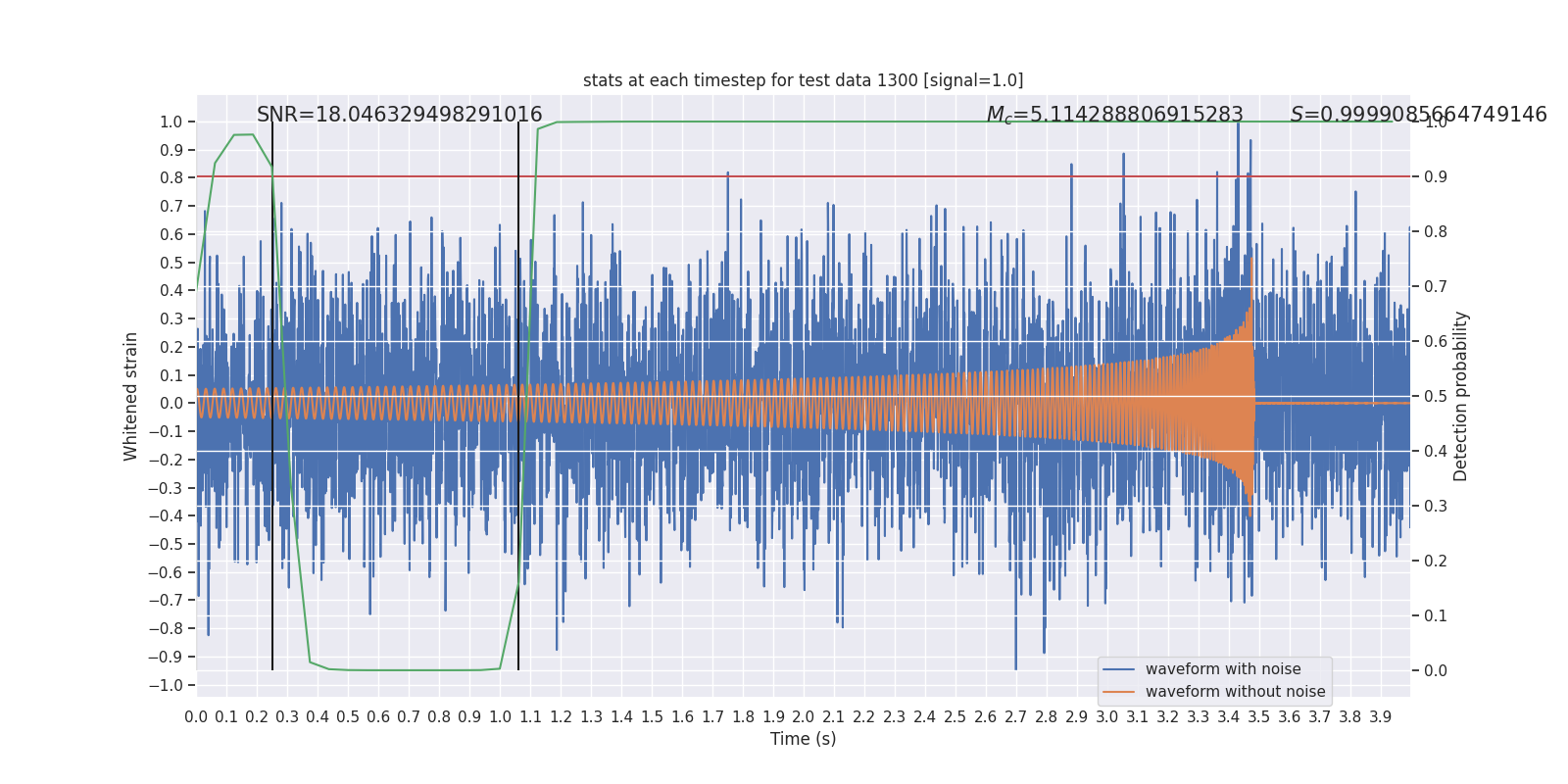Click the 2.0 tick label on time axis
Image resolution: width=1568 pixels, height=784 pixels.
pos(803,717)
